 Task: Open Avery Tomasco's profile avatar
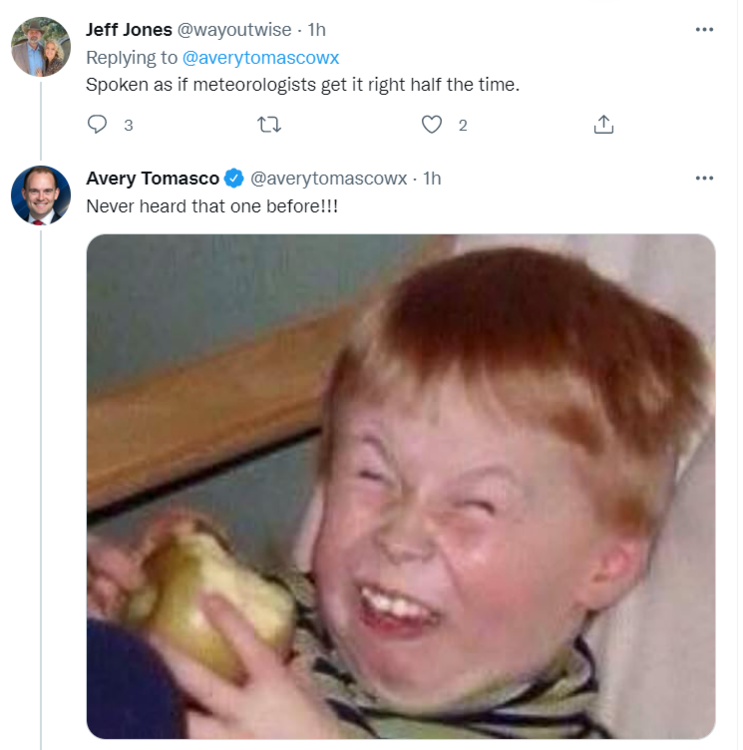[x=41, y=195]
